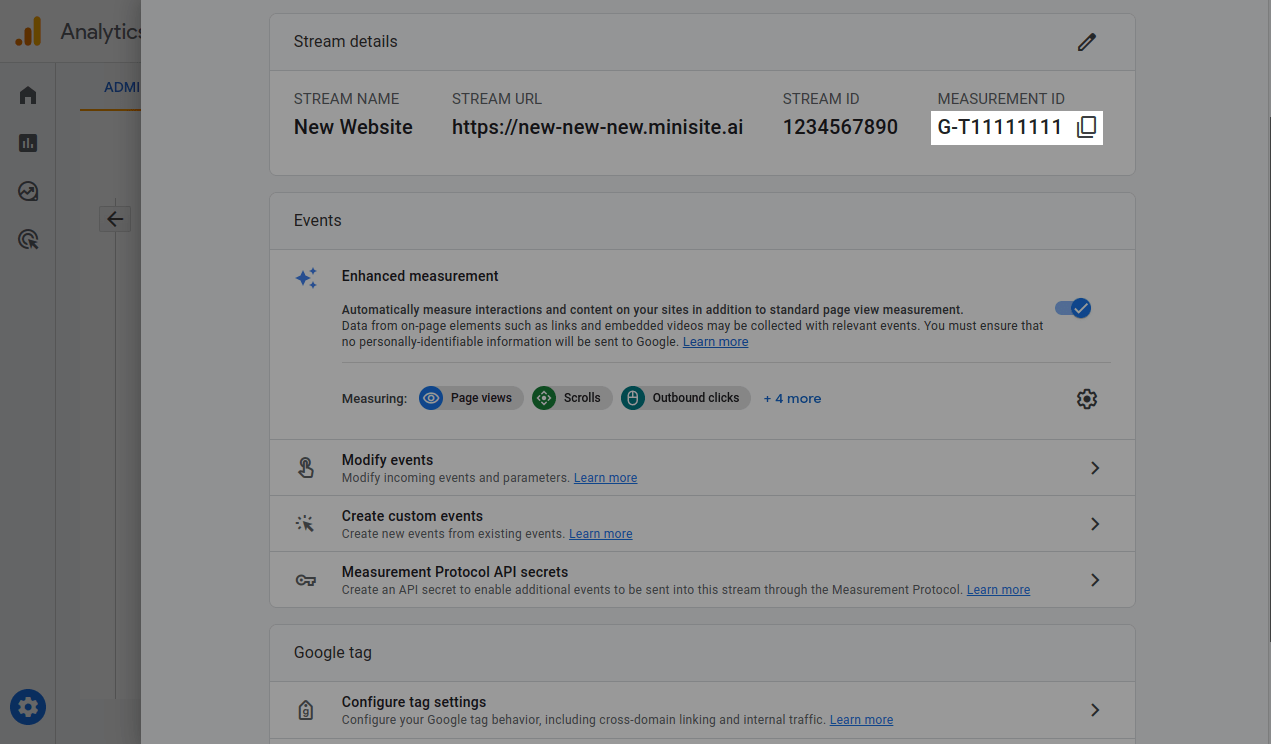Expand the Create custom events row
Screen dimensions: 1271x744
[1095, 524]
